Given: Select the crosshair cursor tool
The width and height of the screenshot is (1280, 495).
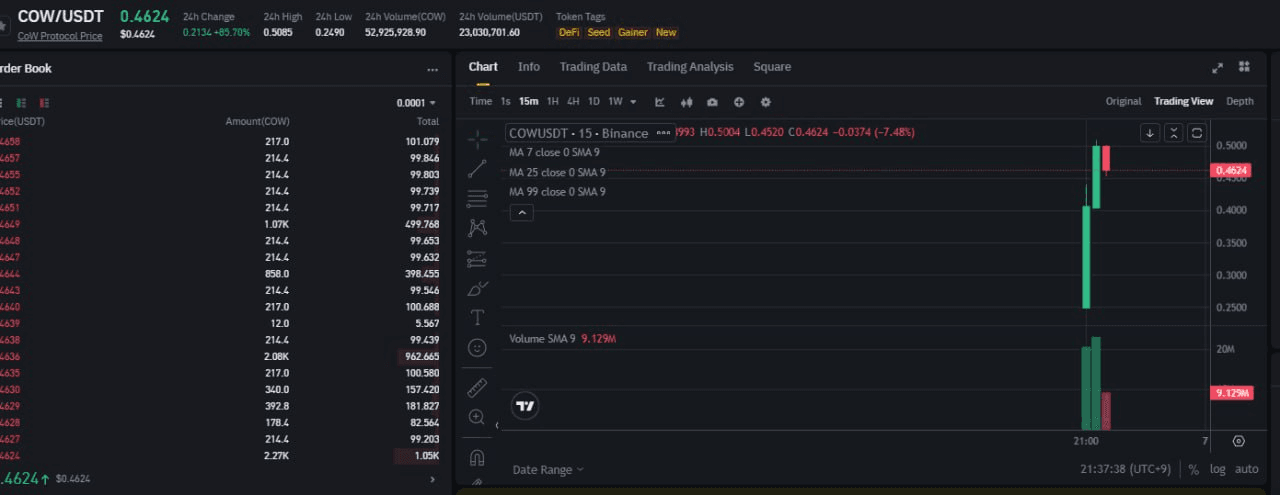Looking at the screenshot, I should 477,138.
